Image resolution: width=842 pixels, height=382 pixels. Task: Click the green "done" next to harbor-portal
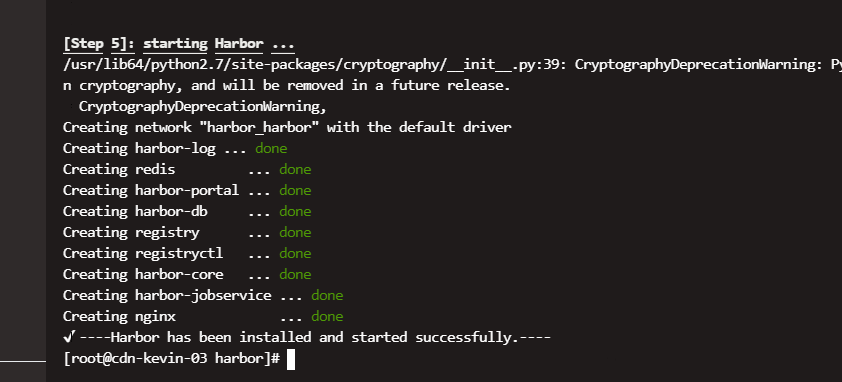295,190
